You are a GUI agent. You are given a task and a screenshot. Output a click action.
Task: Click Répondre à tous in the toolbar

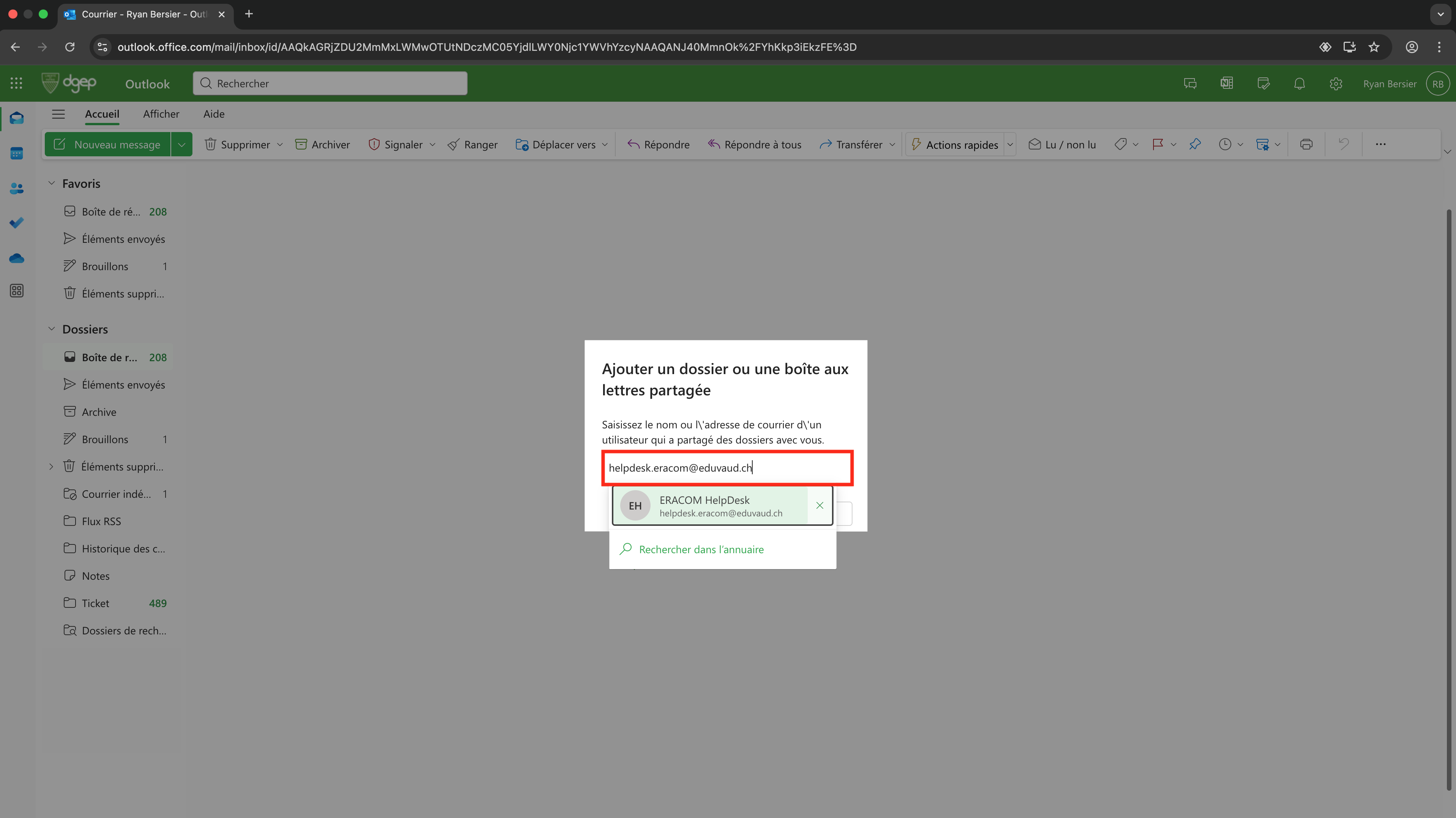755,145
